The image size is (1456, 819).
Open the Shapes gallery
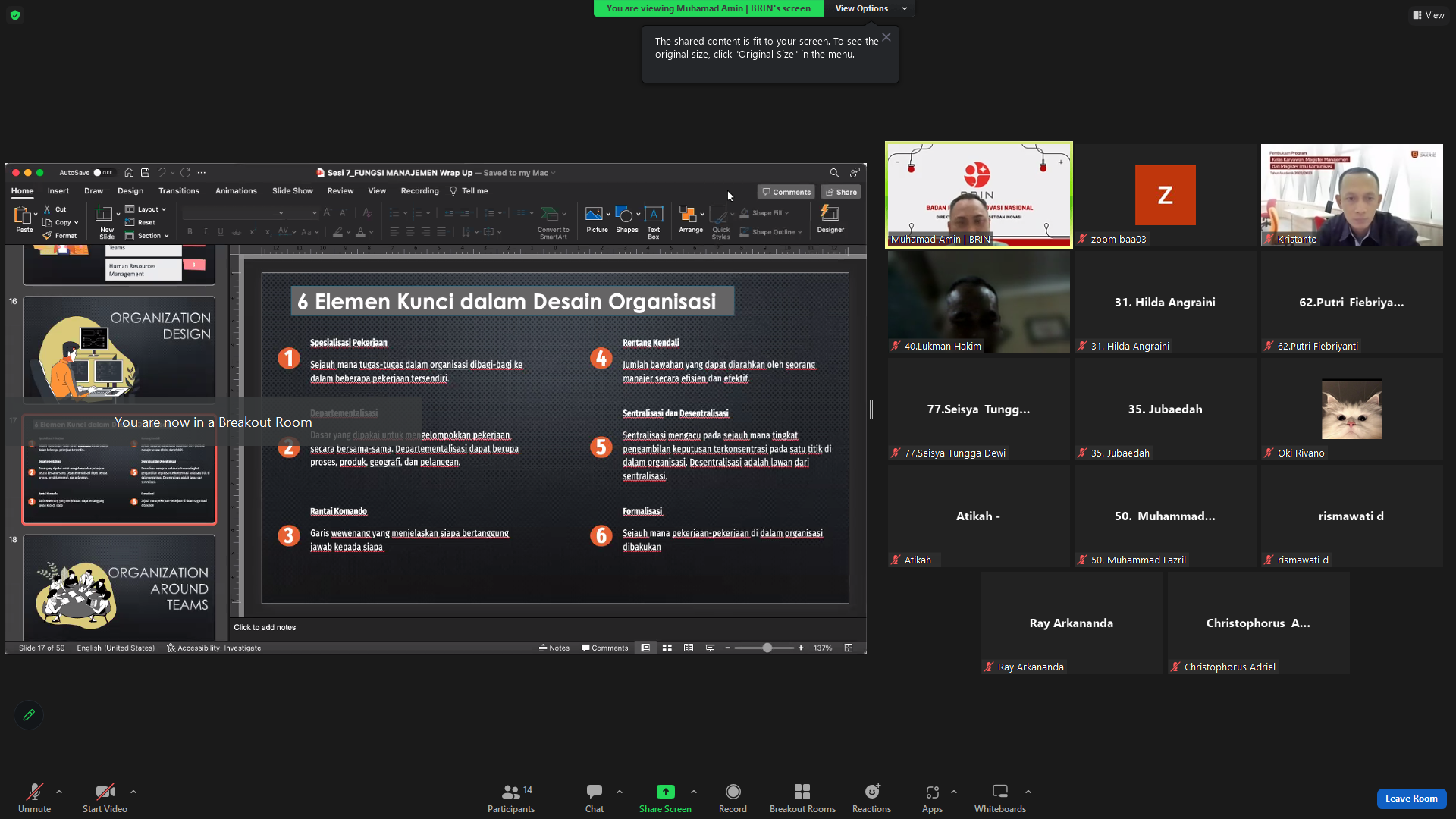pos(627,219)
